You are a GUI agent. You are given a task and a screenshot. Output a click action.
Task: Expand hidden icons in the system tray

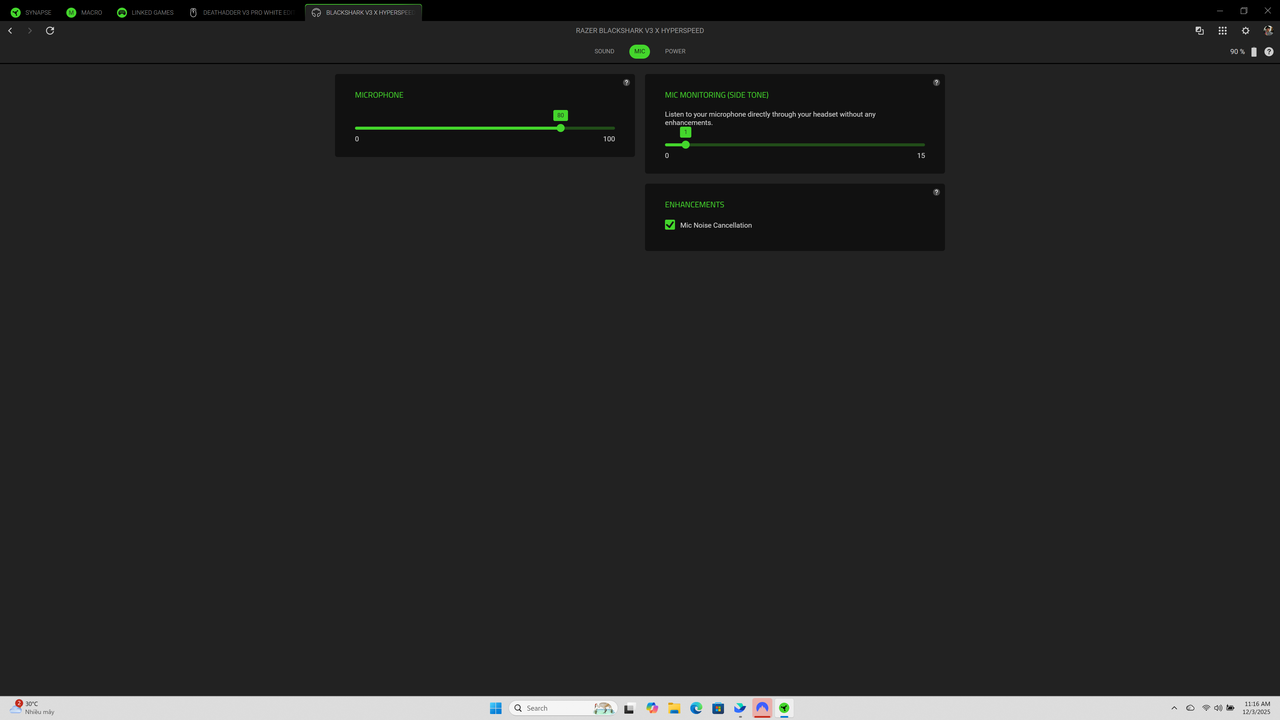click(x=1174, y=708)
